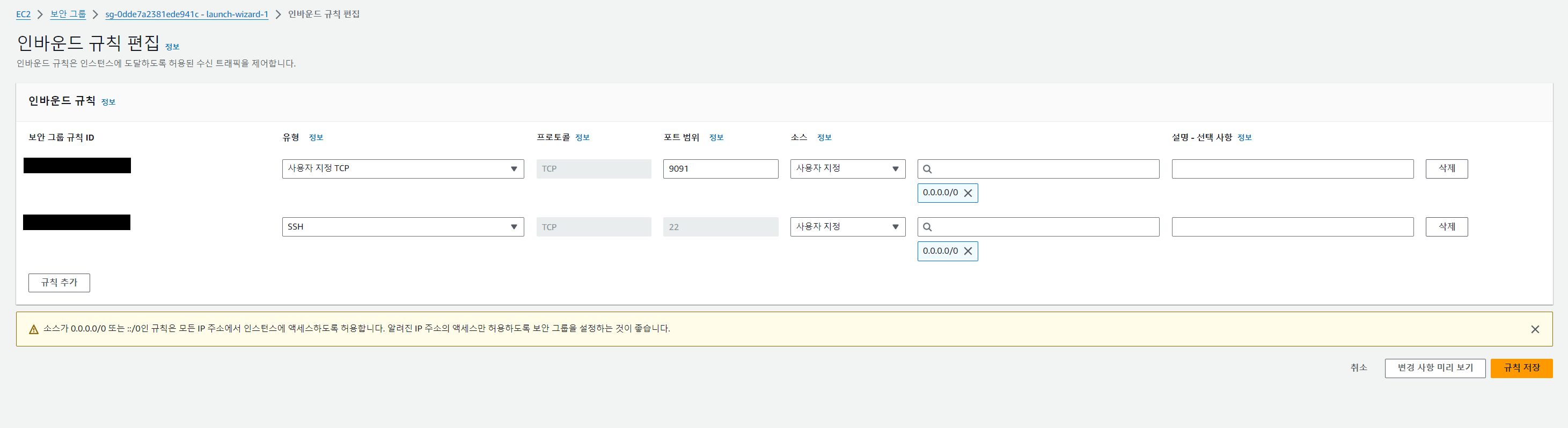1568x428 pixels.
Task: Delete the 9091 rule with 삭제
Action: pyautogui.click(x=1446, y=168)
